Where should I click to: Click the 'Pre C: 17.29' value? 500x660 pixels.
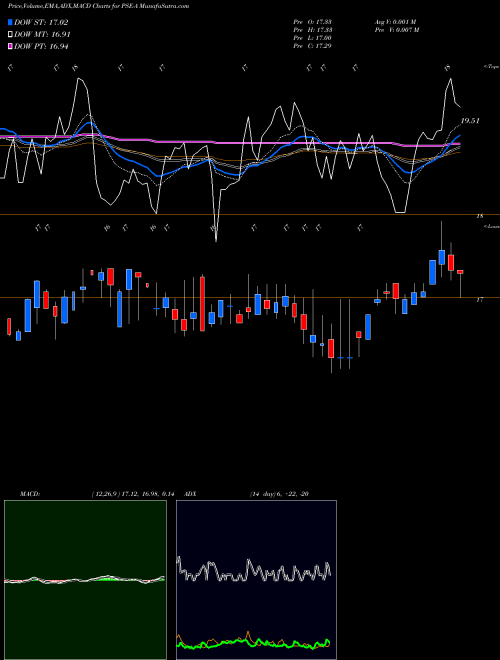pos(312,45)
